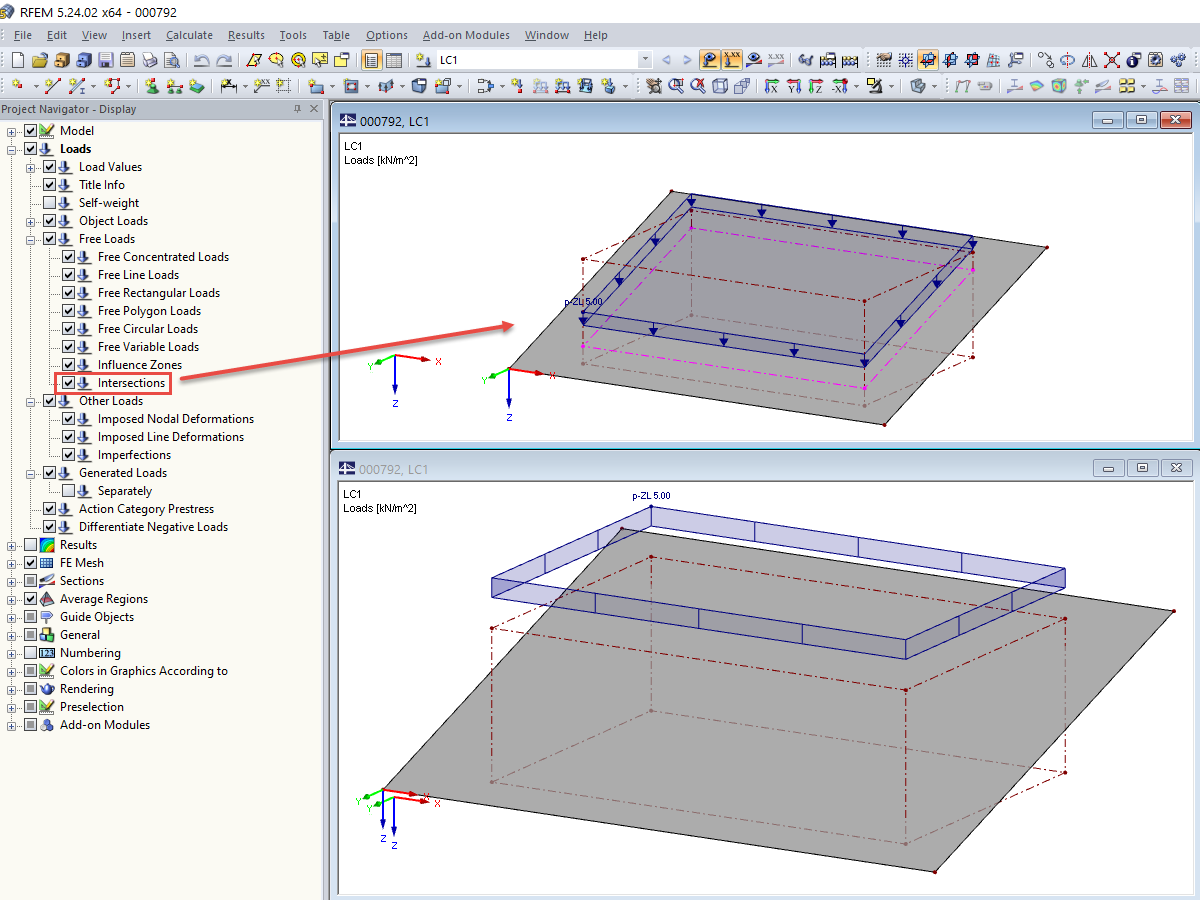Open the LC1 load case dropdown
The image size is (1200, 900).
[x=644, y=60]
